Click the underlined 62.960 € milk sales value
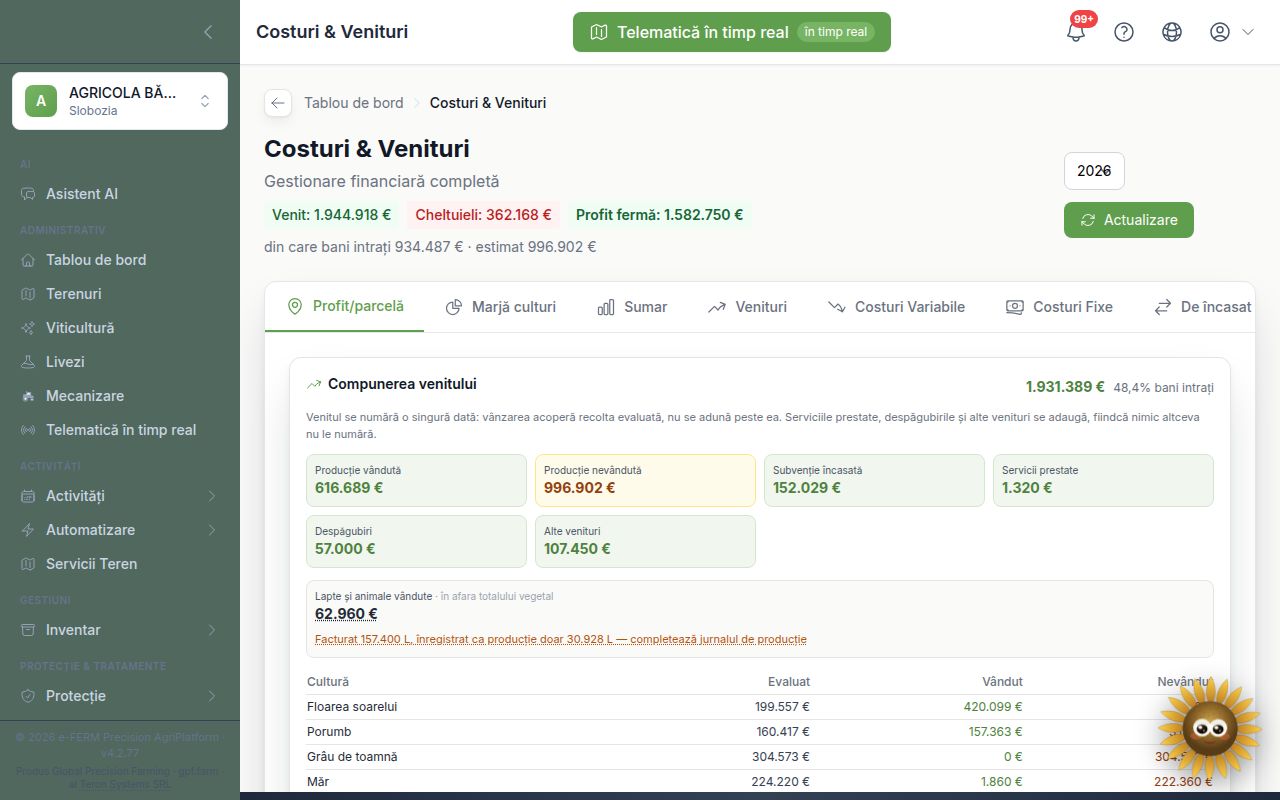The height and width of the screenshot is (800, 1280). (346, 614)
